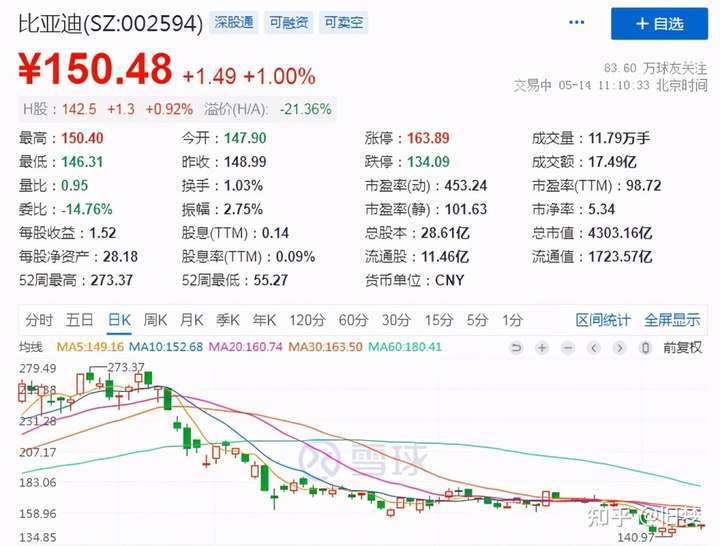Click the 均线 moving average label

[31, 347]
